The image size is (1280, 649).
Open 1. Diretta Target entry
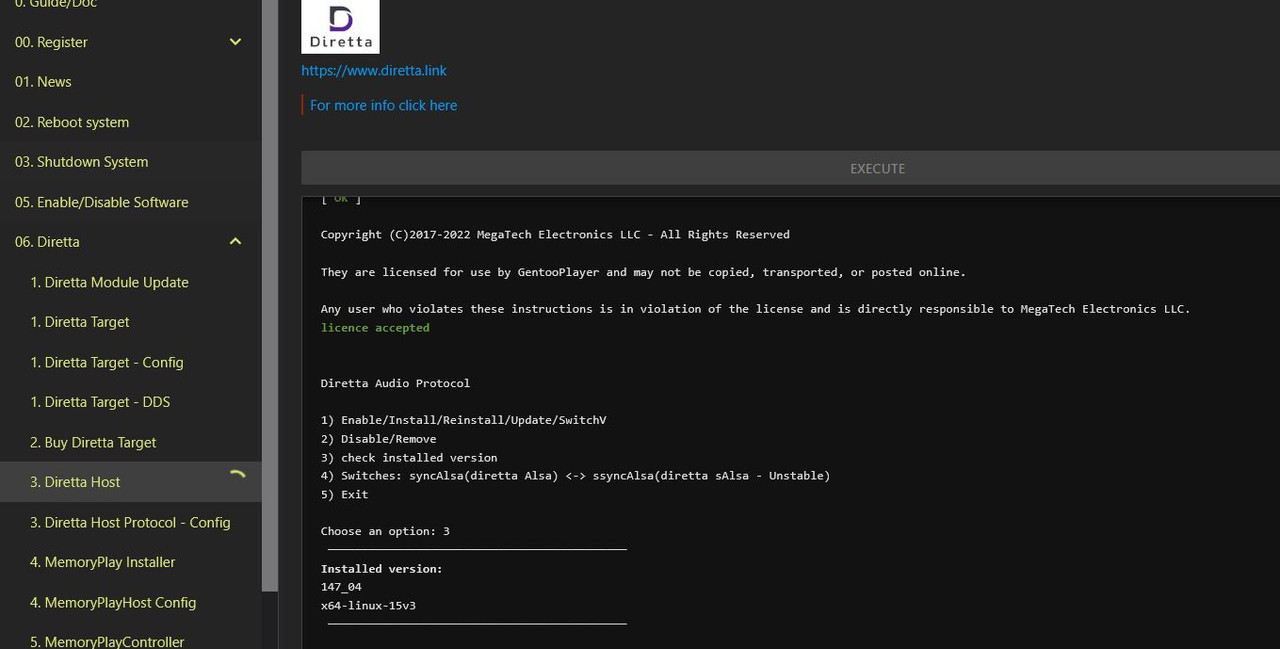[131, 322]
